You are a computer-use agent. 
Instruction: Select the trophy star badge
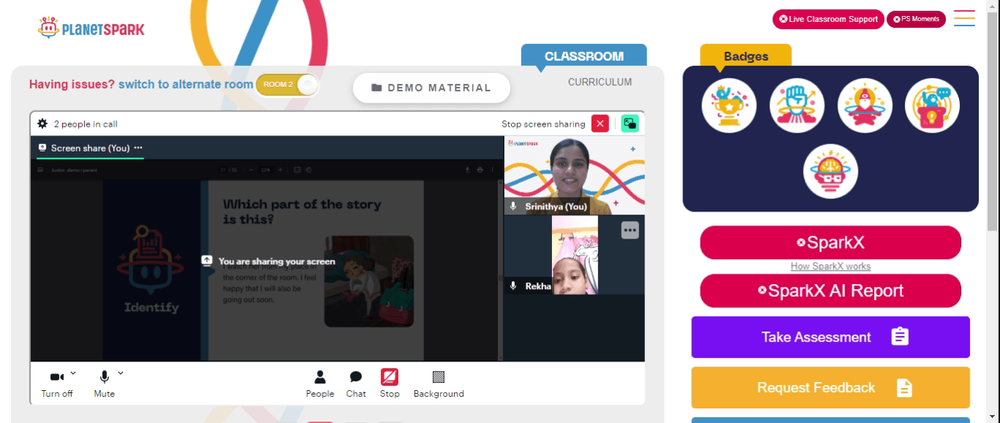coord(729,105)
